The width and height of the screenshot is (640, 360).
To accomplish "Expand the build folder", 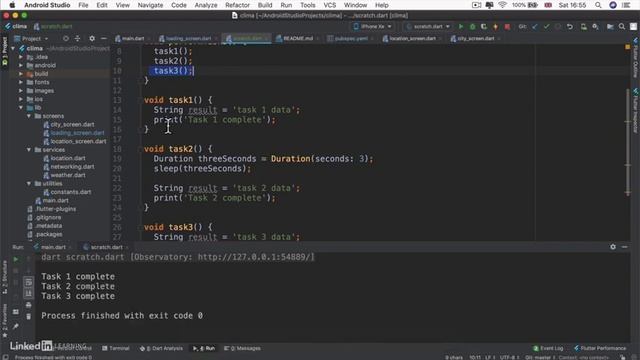I will [21, 74].
